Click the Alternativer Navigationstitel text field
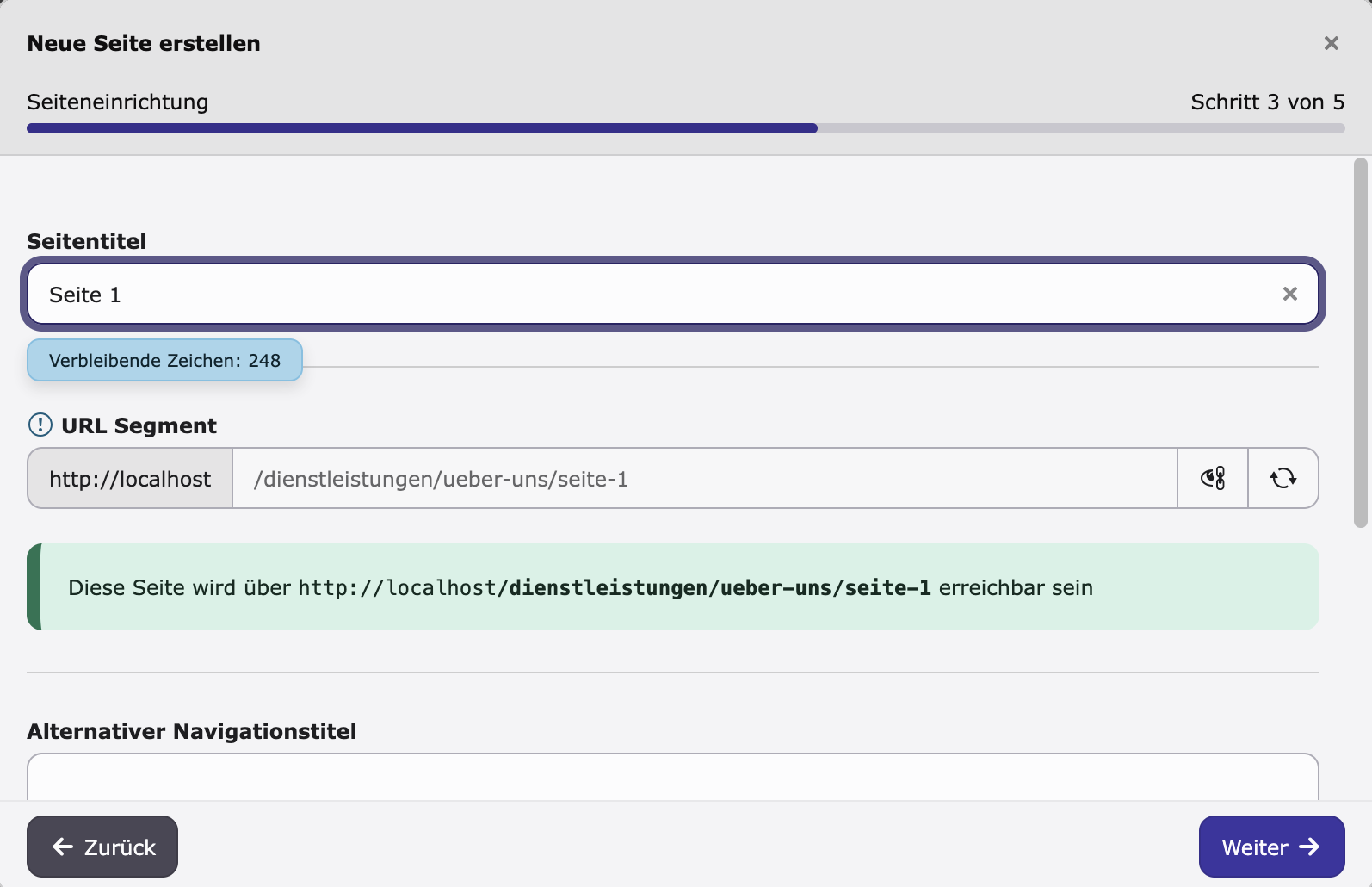Viewport: 1372px width, 887px height. click(673, 777)
